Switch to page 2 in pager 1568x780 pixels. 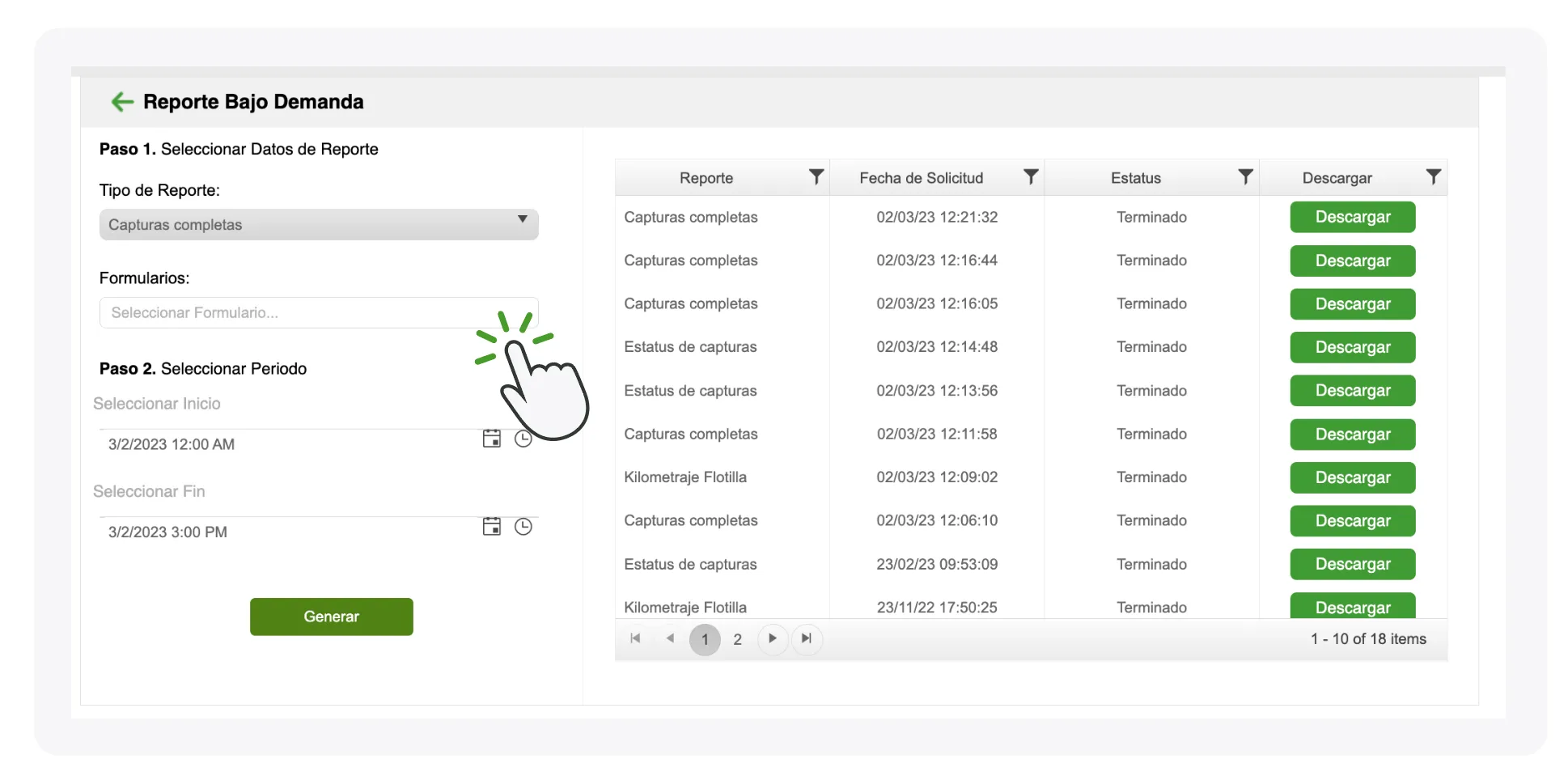point(738,639)
